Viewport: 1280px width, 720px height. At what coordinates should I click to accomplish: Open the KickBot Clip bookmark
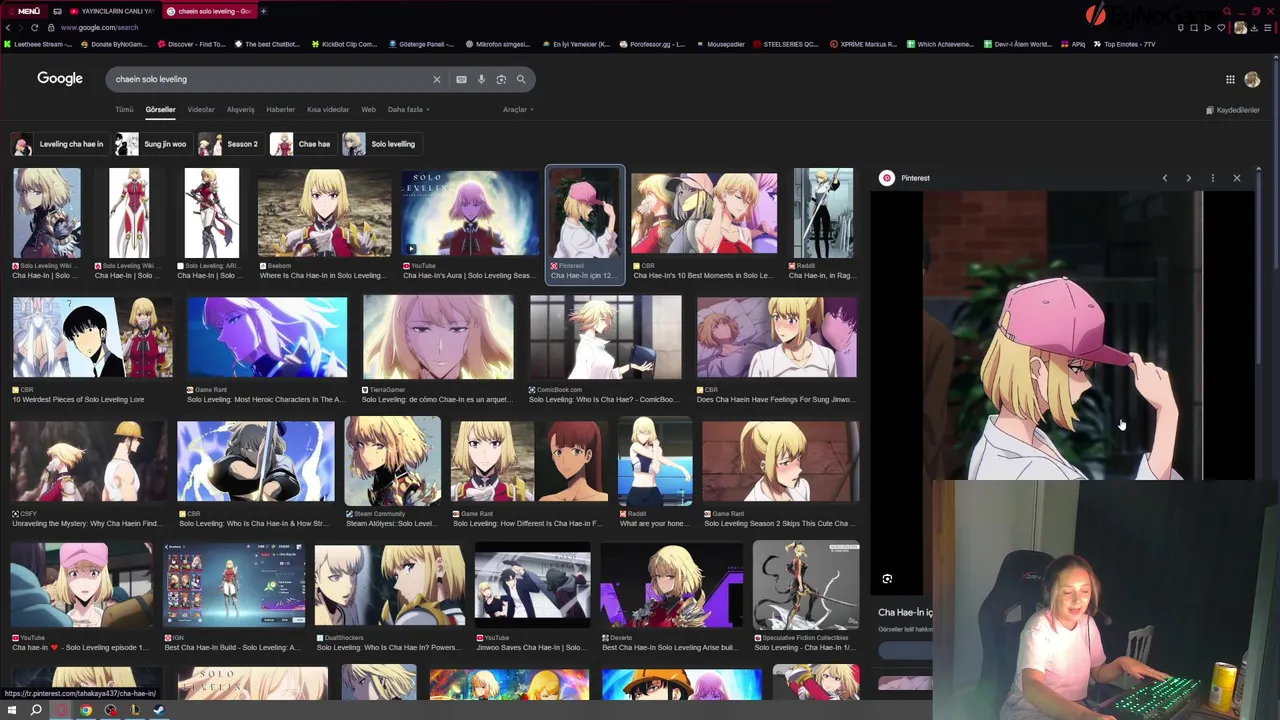click(344, 44)
